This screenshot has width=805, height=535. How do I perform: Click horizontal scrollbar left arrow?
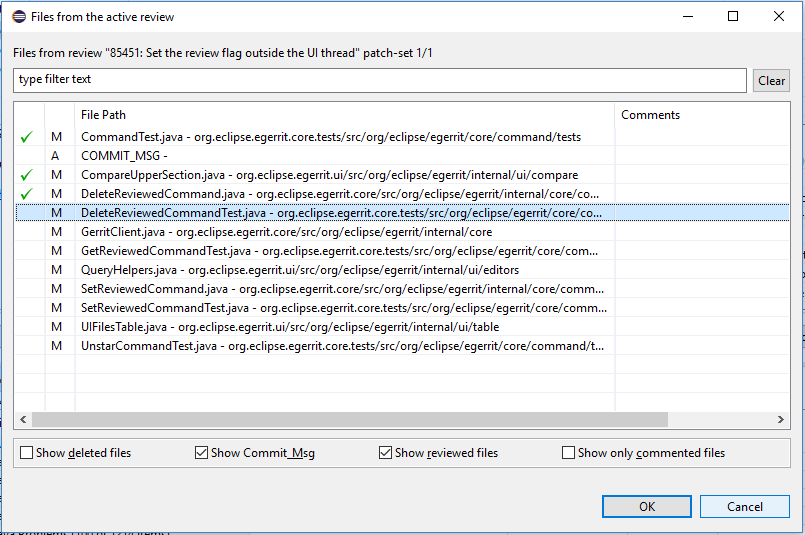(23, 419)
